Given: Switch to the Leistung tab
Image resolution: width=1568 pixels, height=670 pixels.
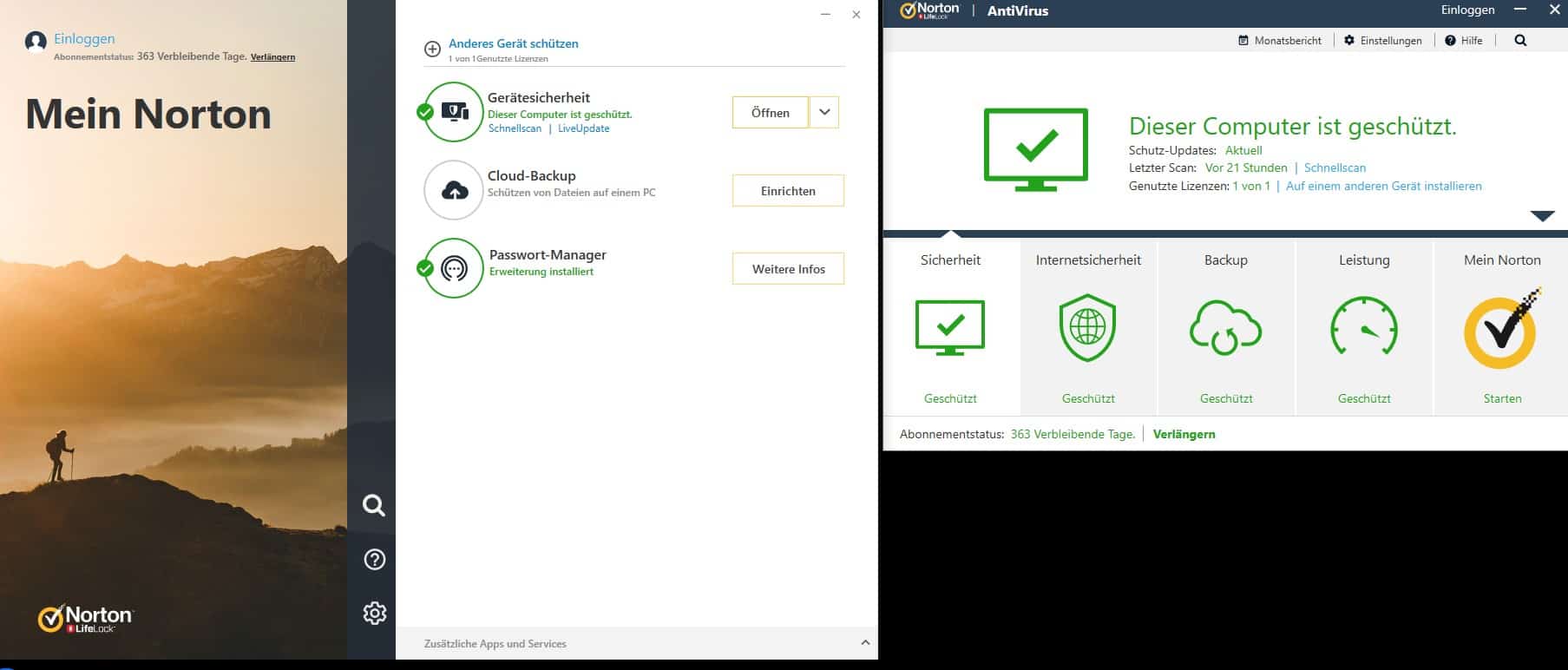Looking at the screenshot, I should click(x=1364, y=327).
